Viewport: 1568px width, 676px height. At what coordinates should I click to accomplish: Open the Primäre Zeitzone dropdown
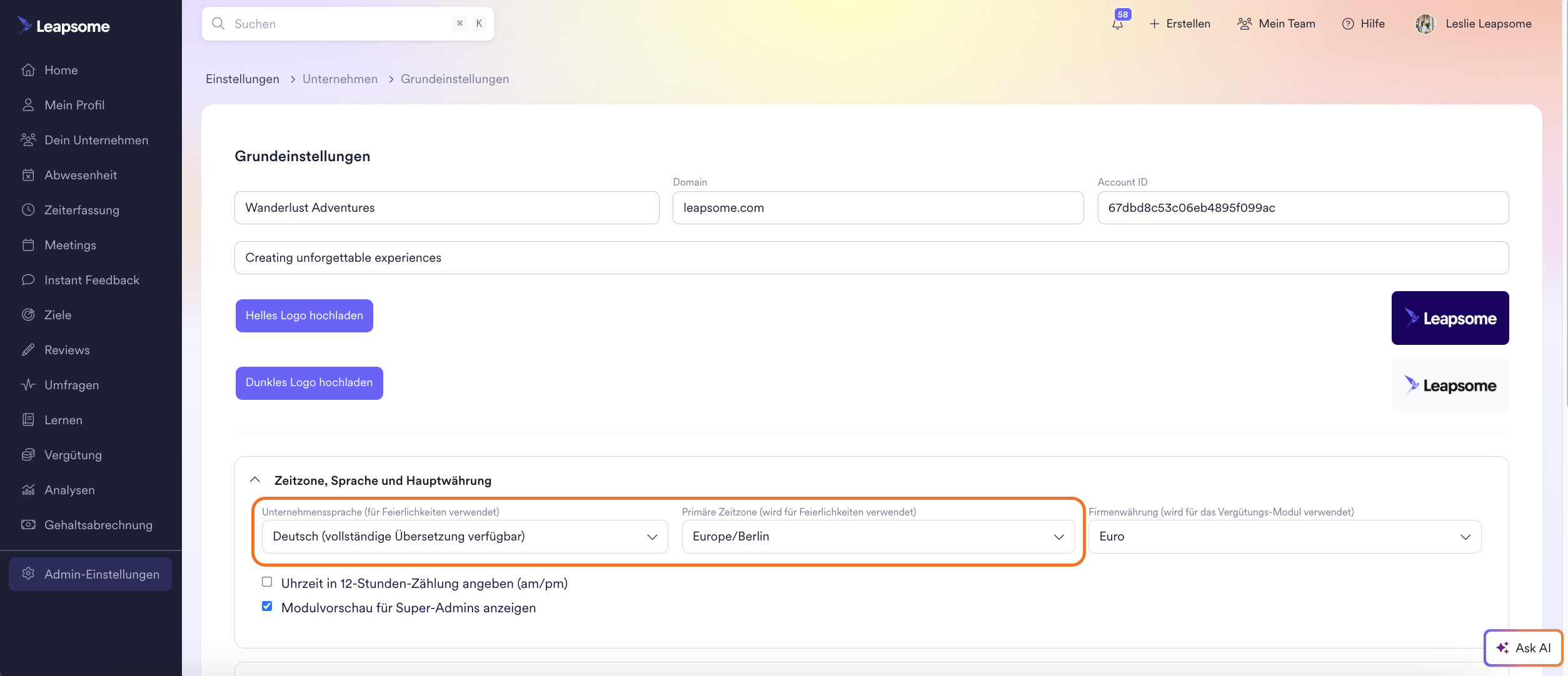pos(878,537)
